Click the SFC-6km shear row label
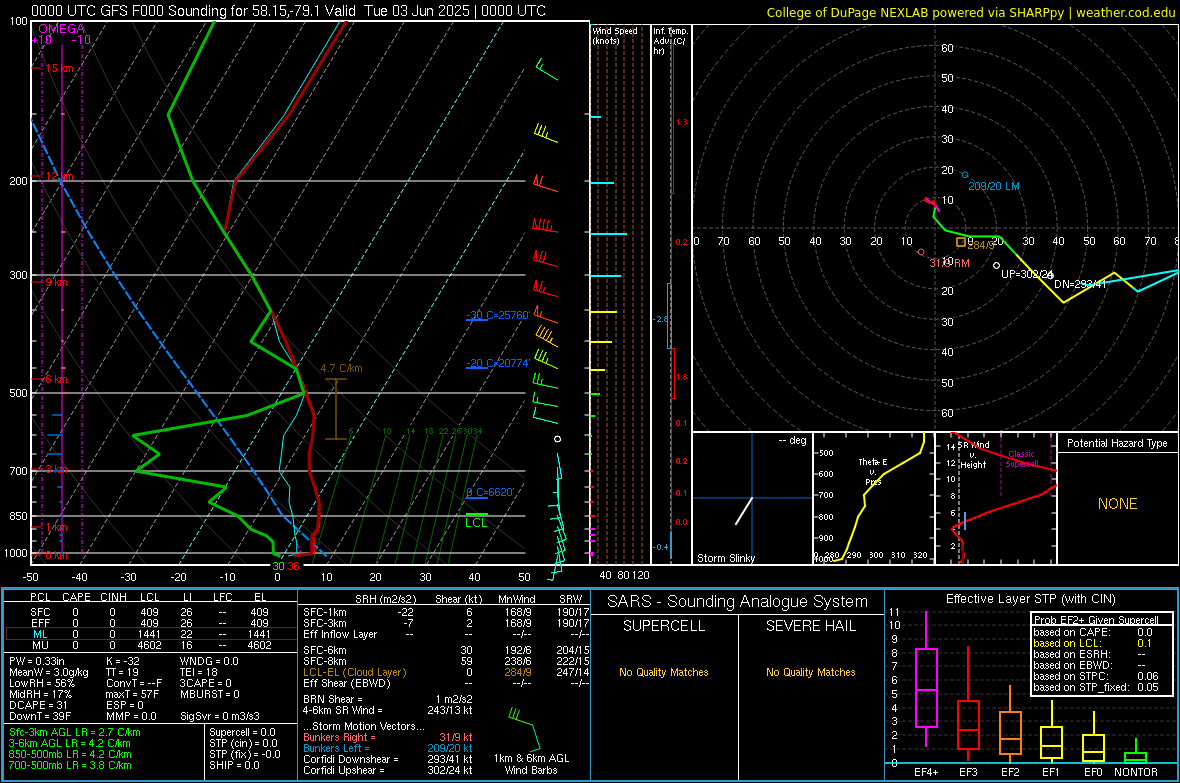This screenshot has width=1180, height=783. (324, 650)
